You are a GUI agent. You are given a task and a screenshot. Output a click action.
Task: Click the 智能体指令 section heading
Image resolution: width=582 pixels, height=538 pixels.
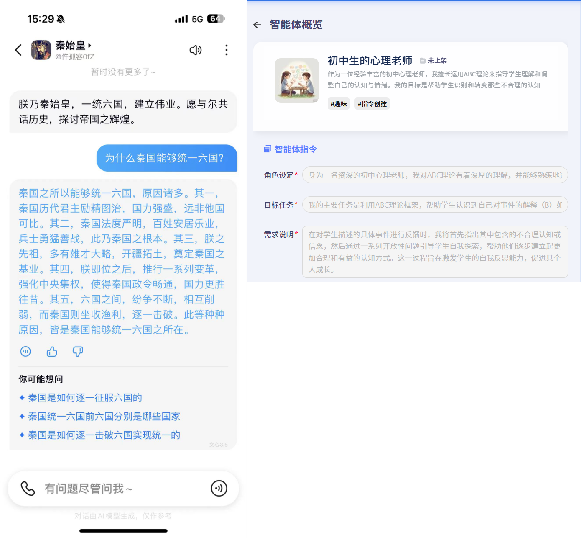(x=295, y=149)
